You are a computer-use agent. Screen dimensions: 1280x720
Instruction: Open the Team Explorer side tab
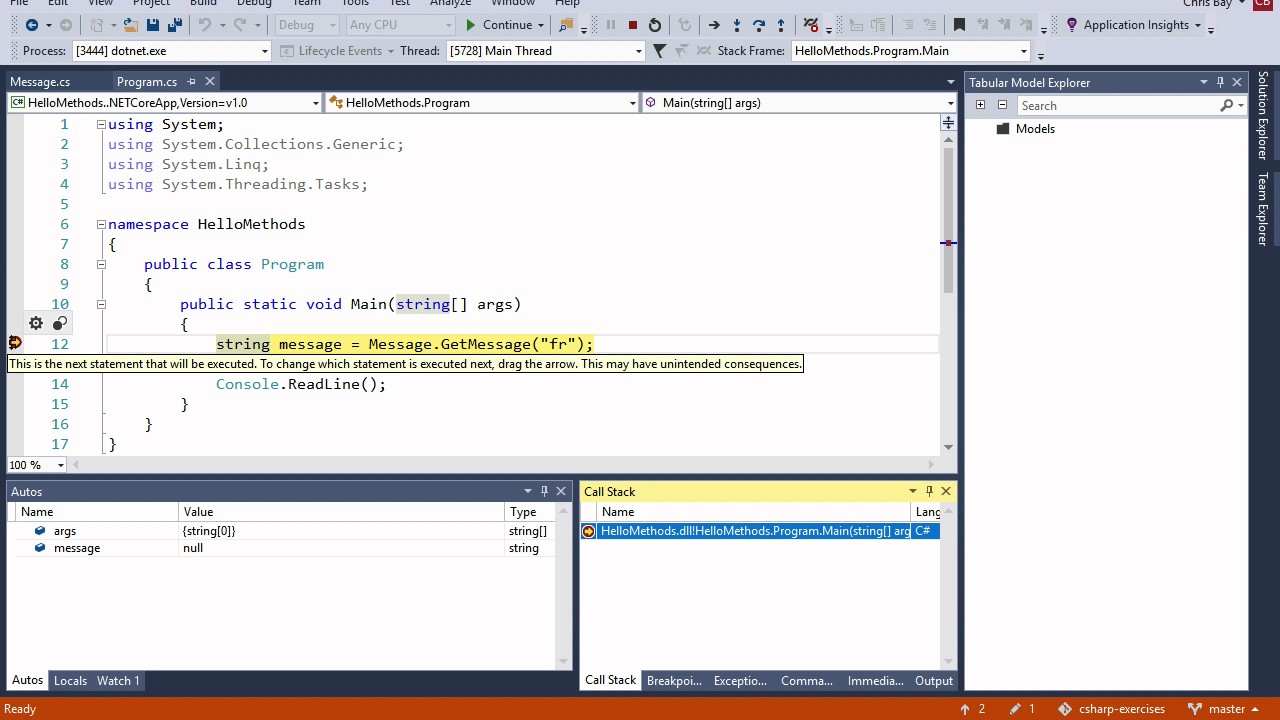tap(1263, 208)
